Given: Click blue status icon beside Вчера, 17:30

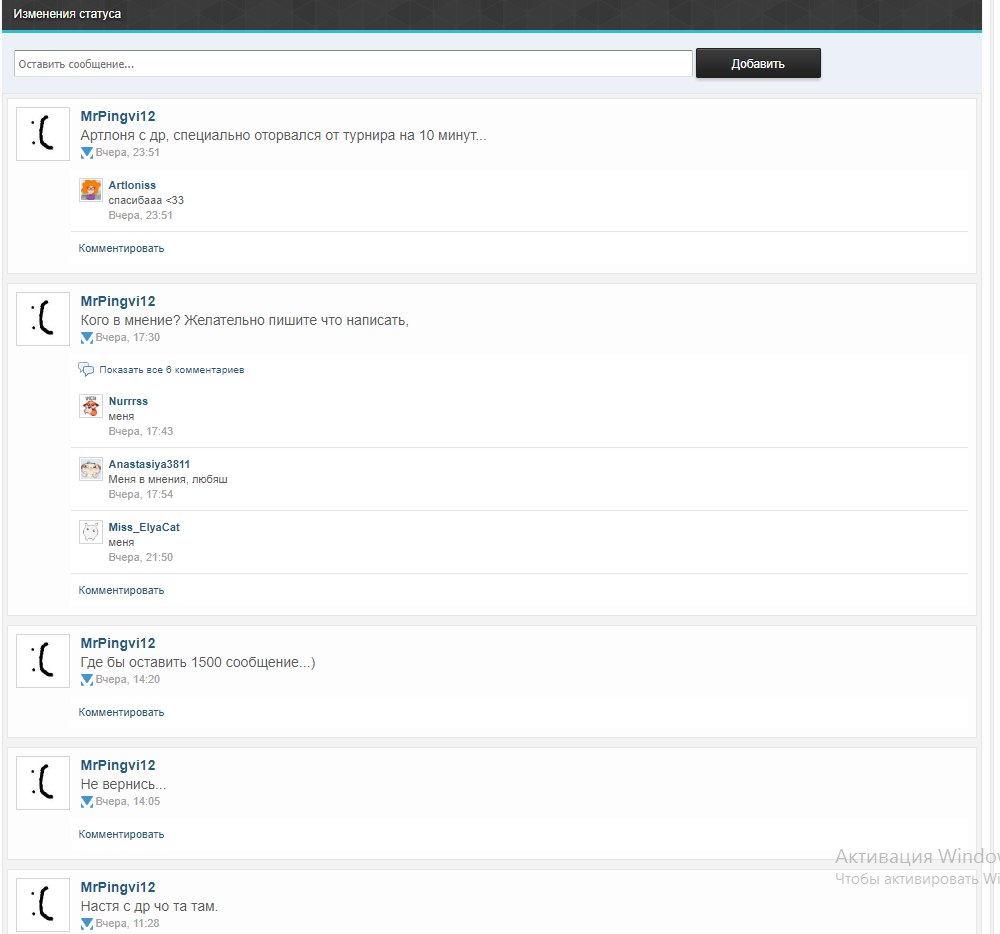Looking at the screenshot, I should pos(87,337).
